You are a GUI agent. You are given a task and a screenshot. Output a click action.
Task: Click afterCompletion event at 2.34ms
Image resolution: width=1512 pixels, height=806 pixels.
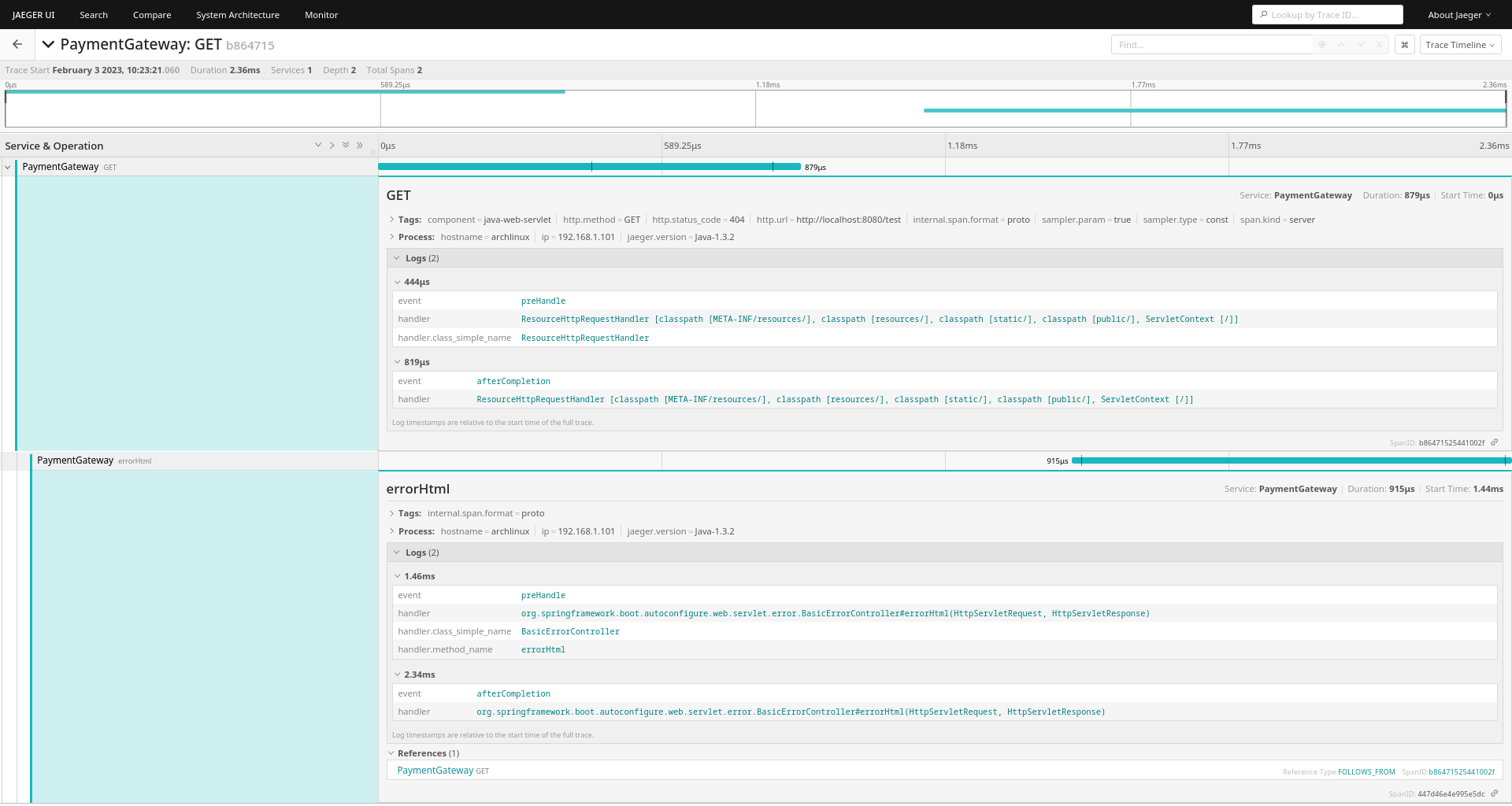pyautogui.click(x=513, y=693)
